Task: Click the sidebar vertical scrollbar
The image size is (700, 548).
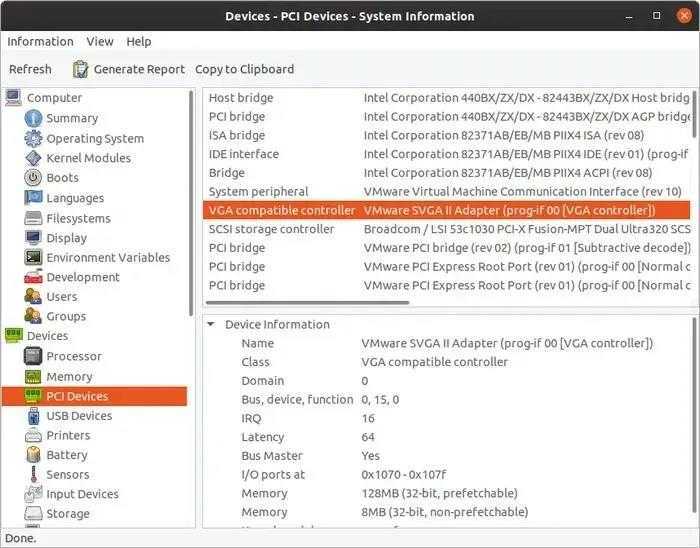Action: pyautogui.click(x=191, y=203)
